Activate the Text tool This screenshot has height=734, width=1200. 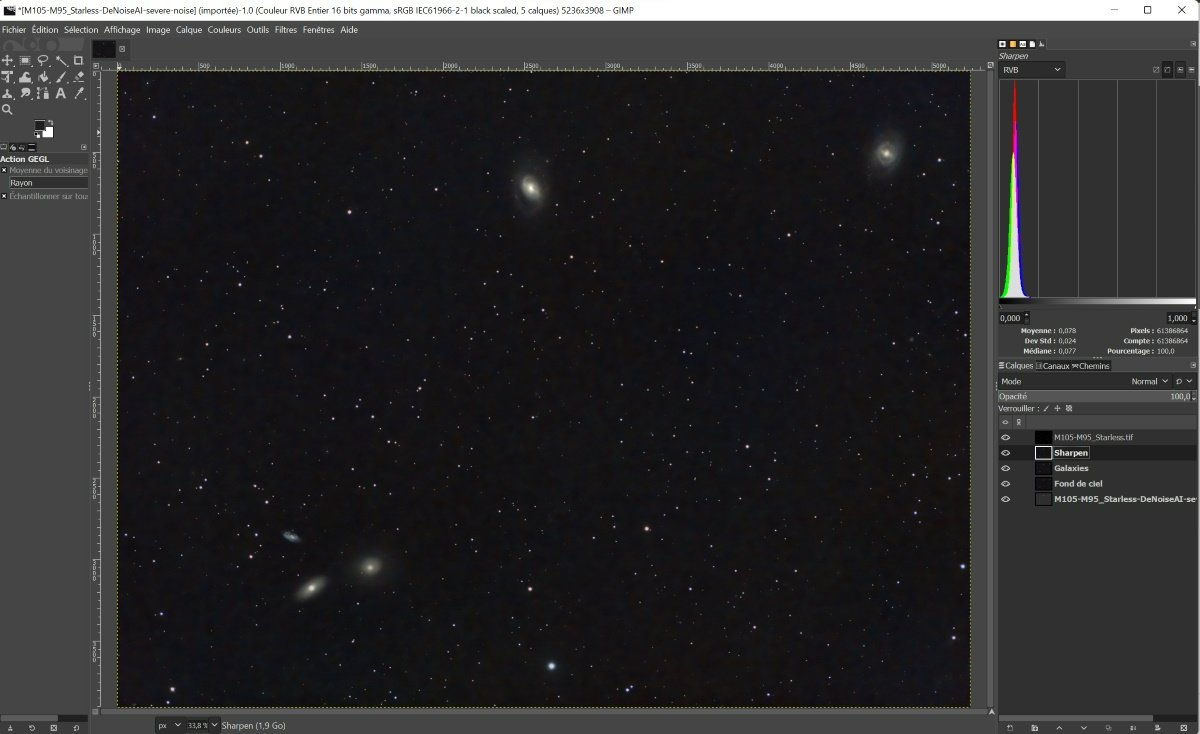61,93
